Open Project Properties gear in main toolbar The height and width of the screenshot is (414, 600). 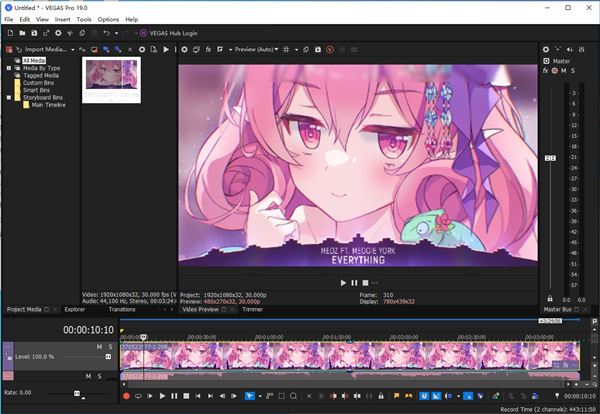pos(58,33)
